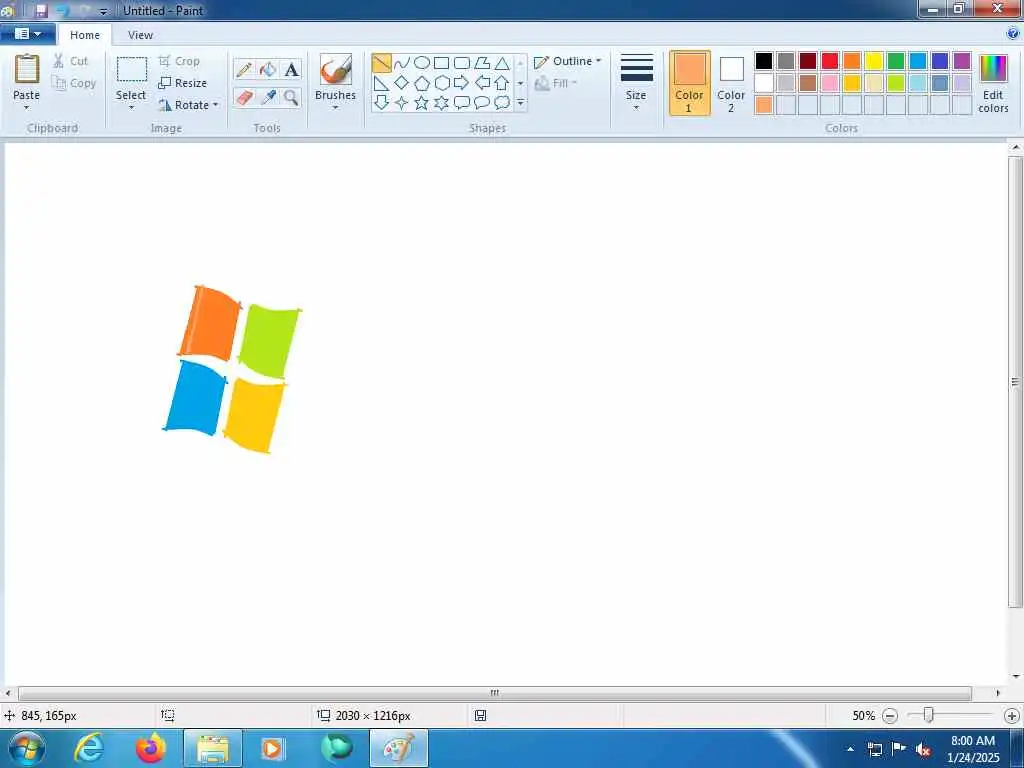The width and height of the screenshot is (1024, 768).
Task: Click the horizontal scrollbar thumb
Action: tap(495, 693)
